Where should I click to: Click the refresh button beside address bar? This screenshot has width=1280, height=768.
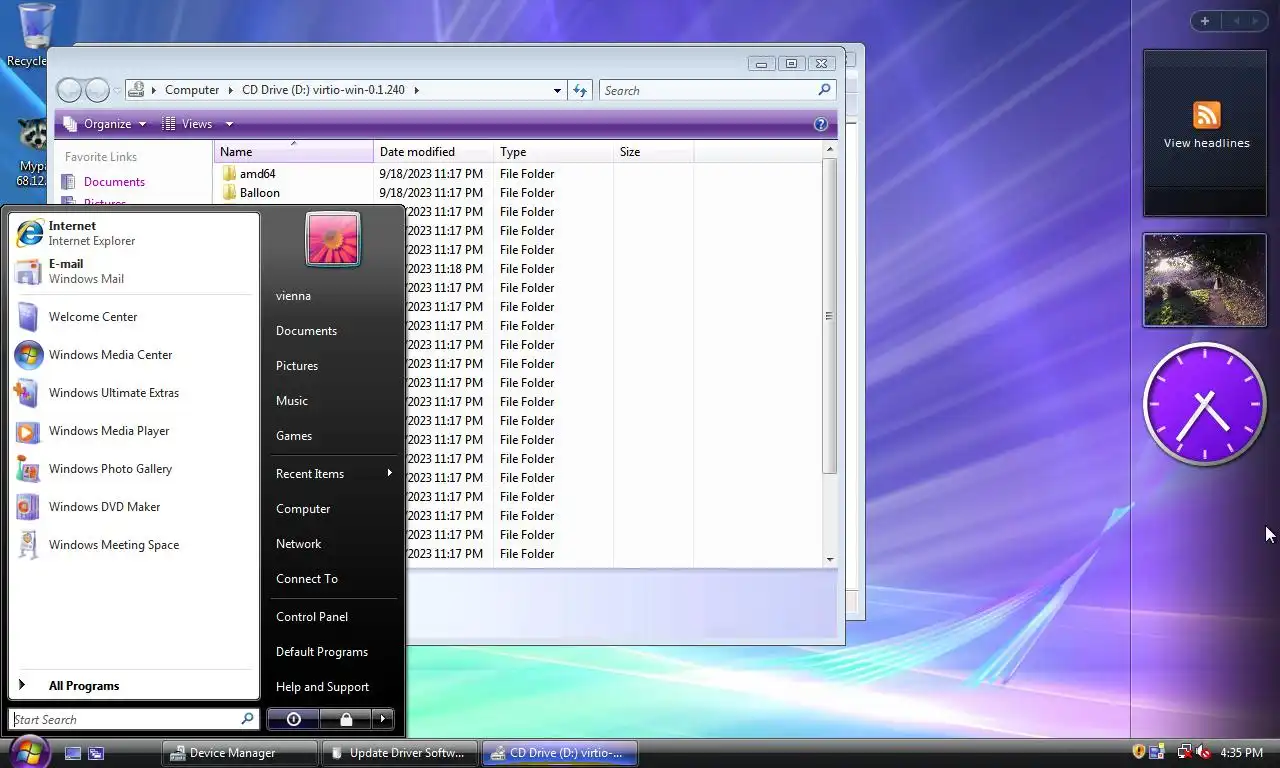pos(580,90)
